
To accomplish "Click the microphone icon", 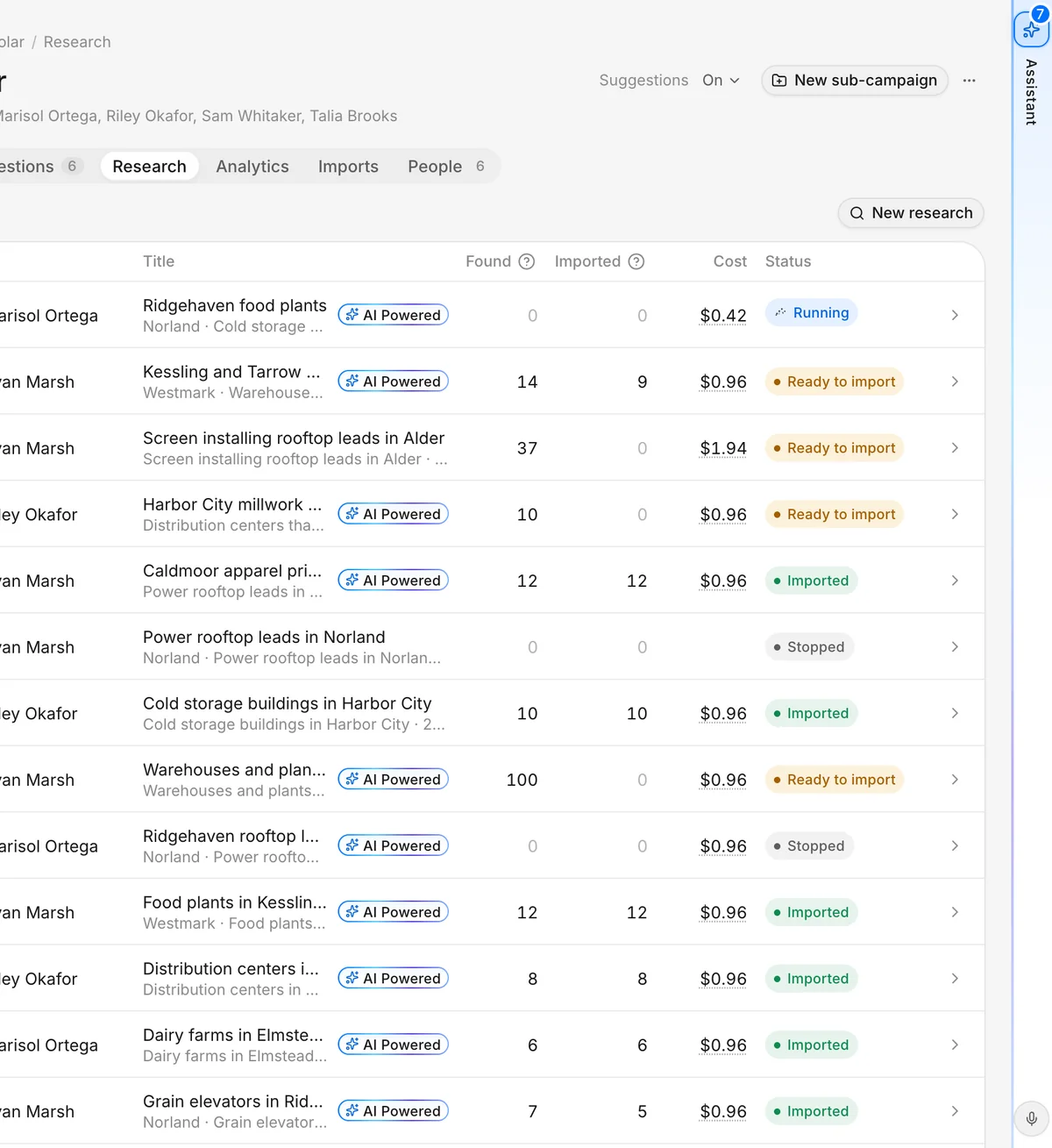I will pos(1032,1118).
